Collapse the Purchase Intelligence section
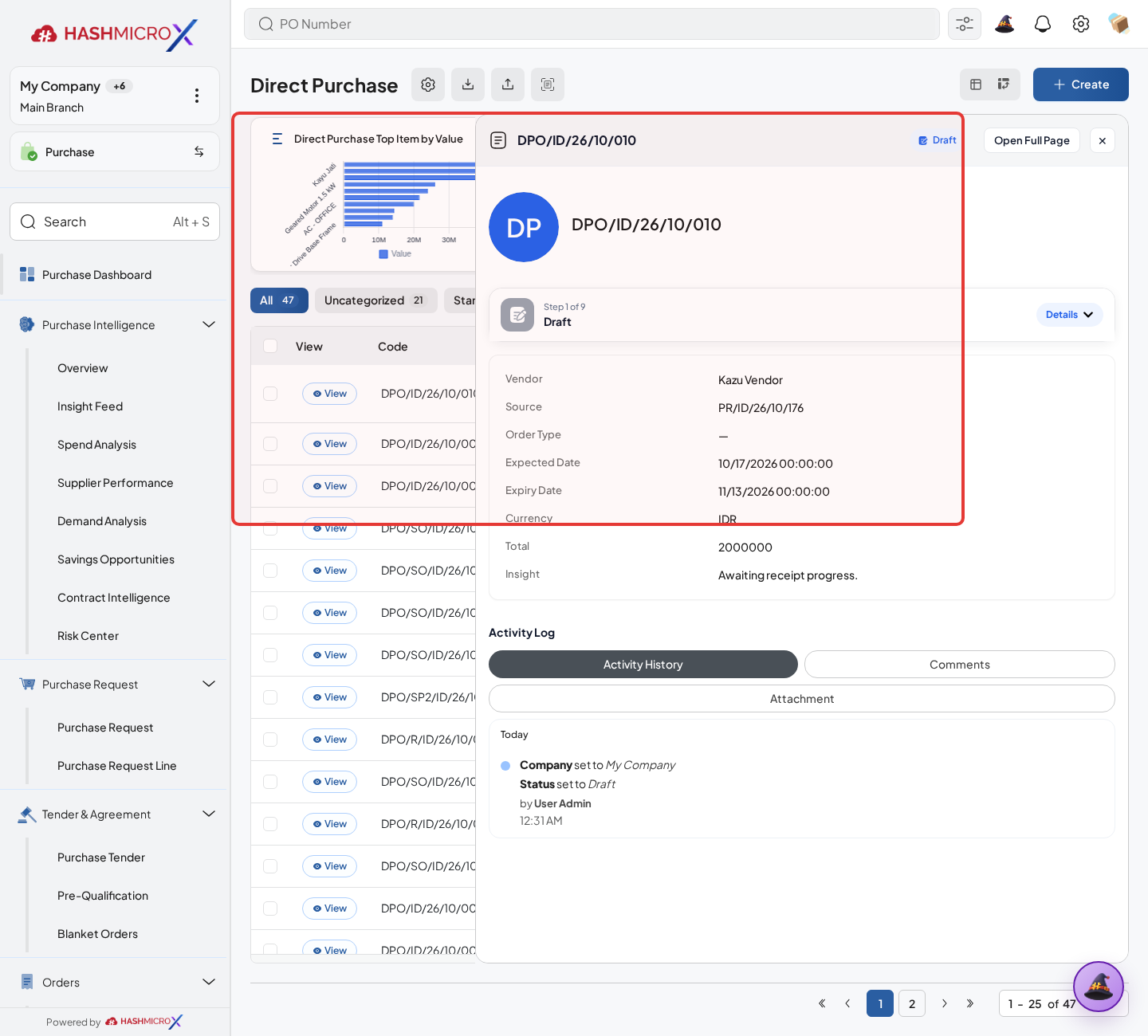 coord(209,324)
